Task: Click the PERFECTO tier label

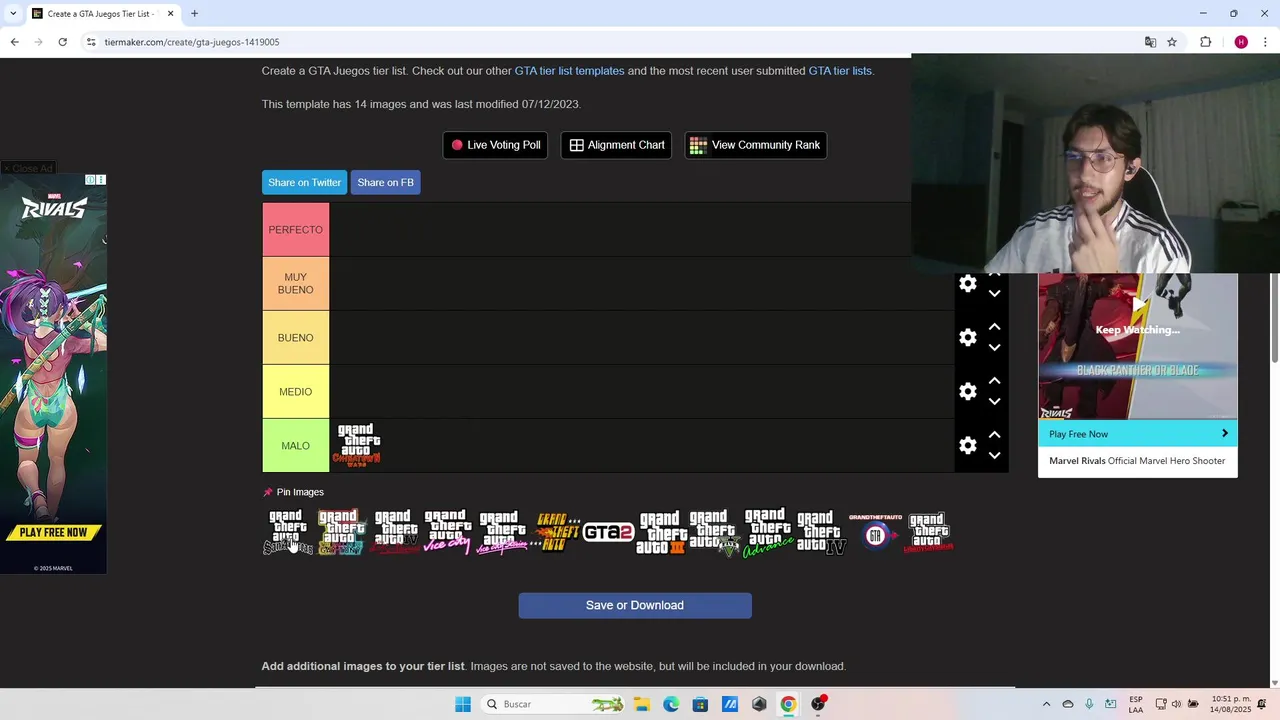Action: point(295,230)
